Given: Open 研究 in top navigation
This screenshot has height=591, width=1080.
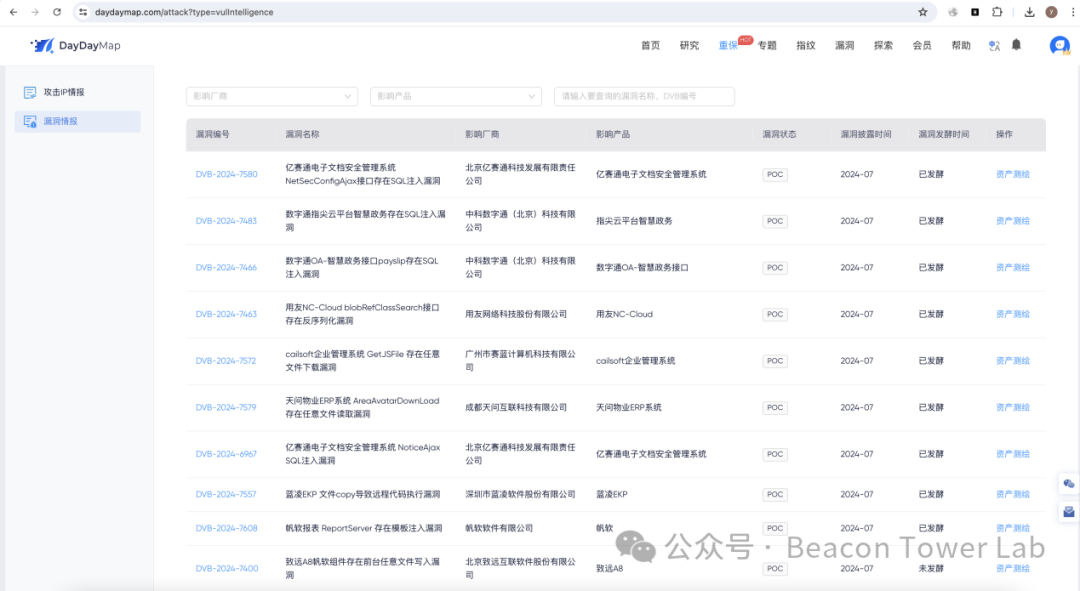Looking at the screenshot, I should (689, 45).
